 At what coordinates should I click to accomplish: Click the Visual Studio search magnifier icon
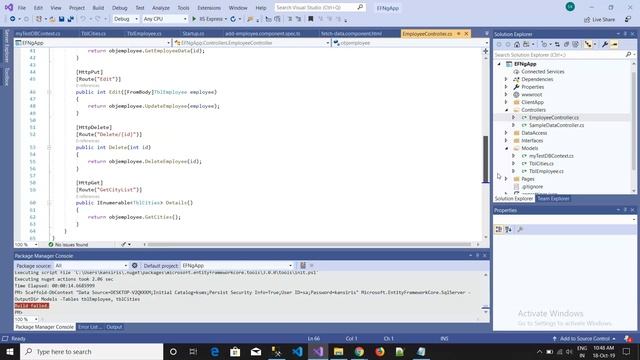(360, 7)
